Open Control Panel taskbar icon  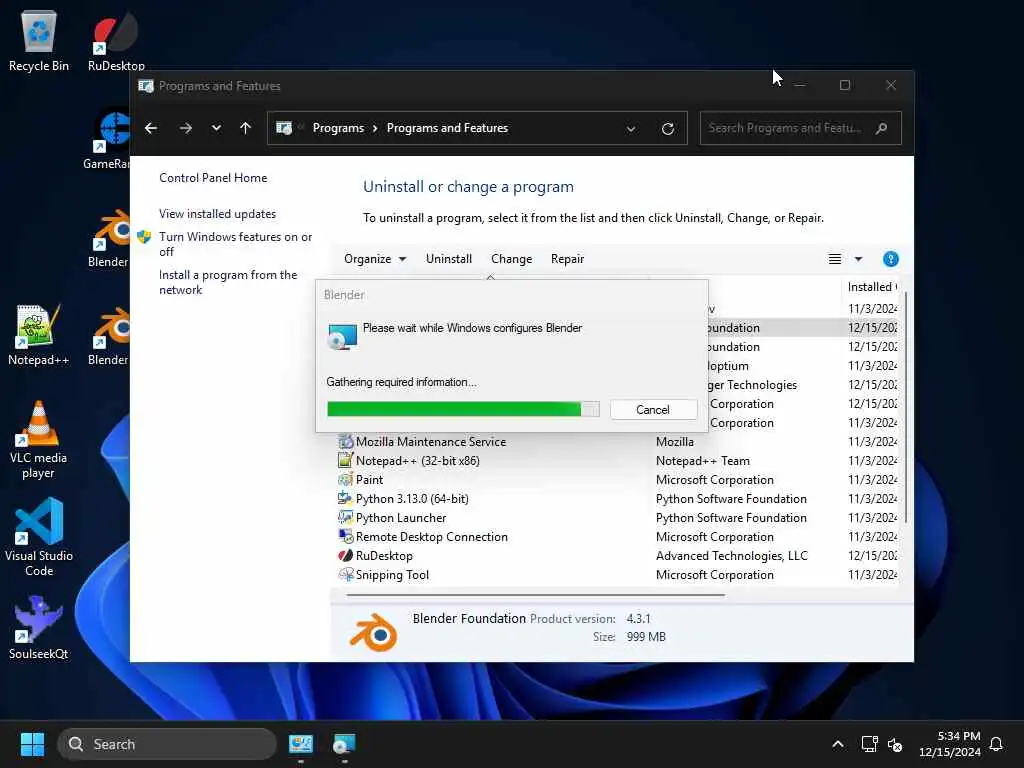tap(301, 744)
